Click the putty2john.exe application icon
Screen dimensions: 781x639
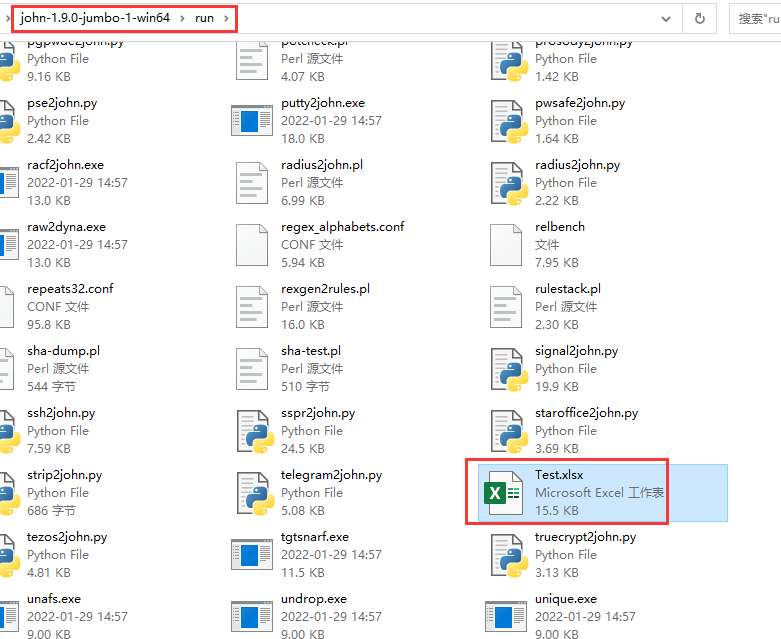click(x=252, y=121)
